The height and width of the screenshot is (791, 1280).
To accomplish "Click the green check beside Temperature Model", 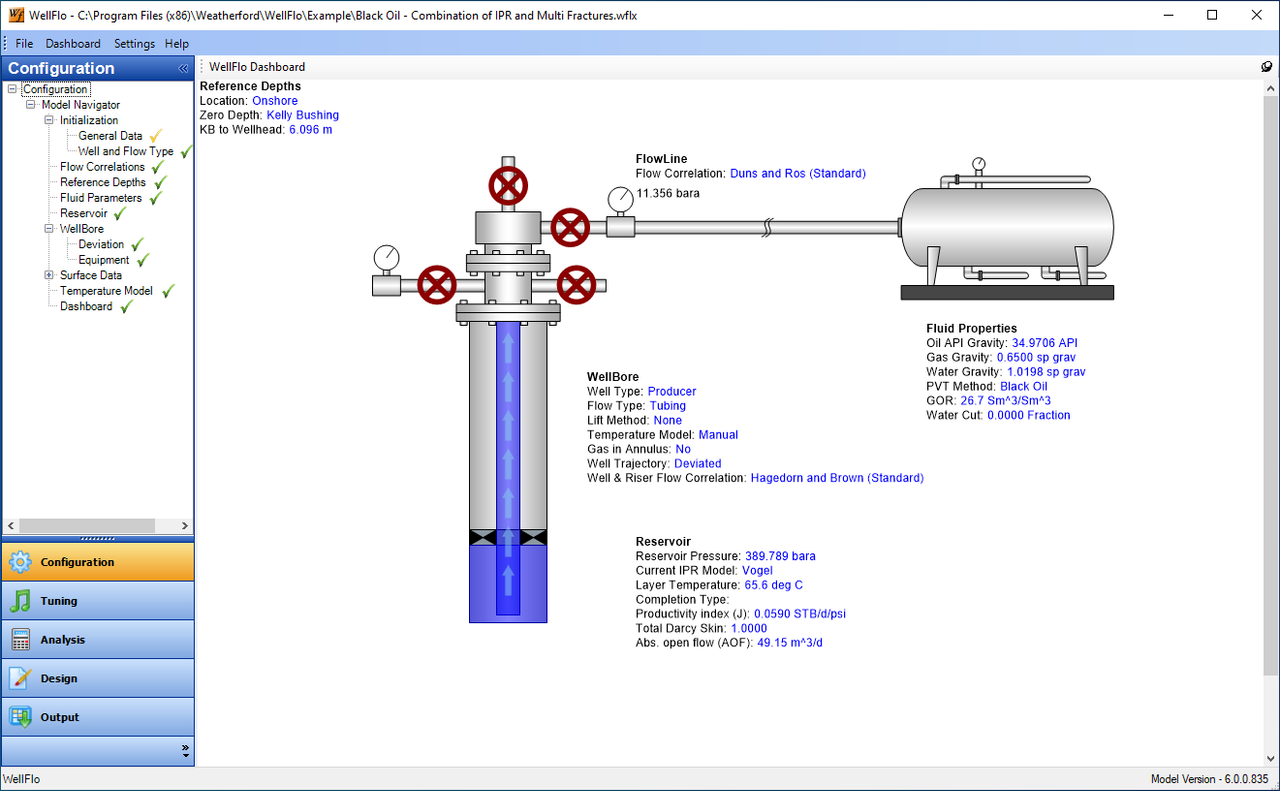I will tap(168, 291).
